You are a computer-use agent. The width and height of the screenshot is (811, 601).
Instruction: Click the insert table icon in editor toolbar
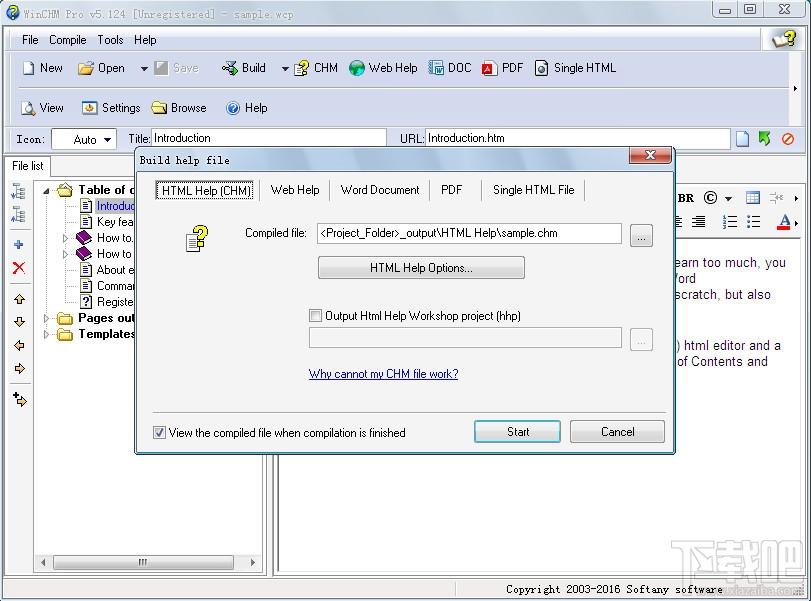tap(753, 198)
